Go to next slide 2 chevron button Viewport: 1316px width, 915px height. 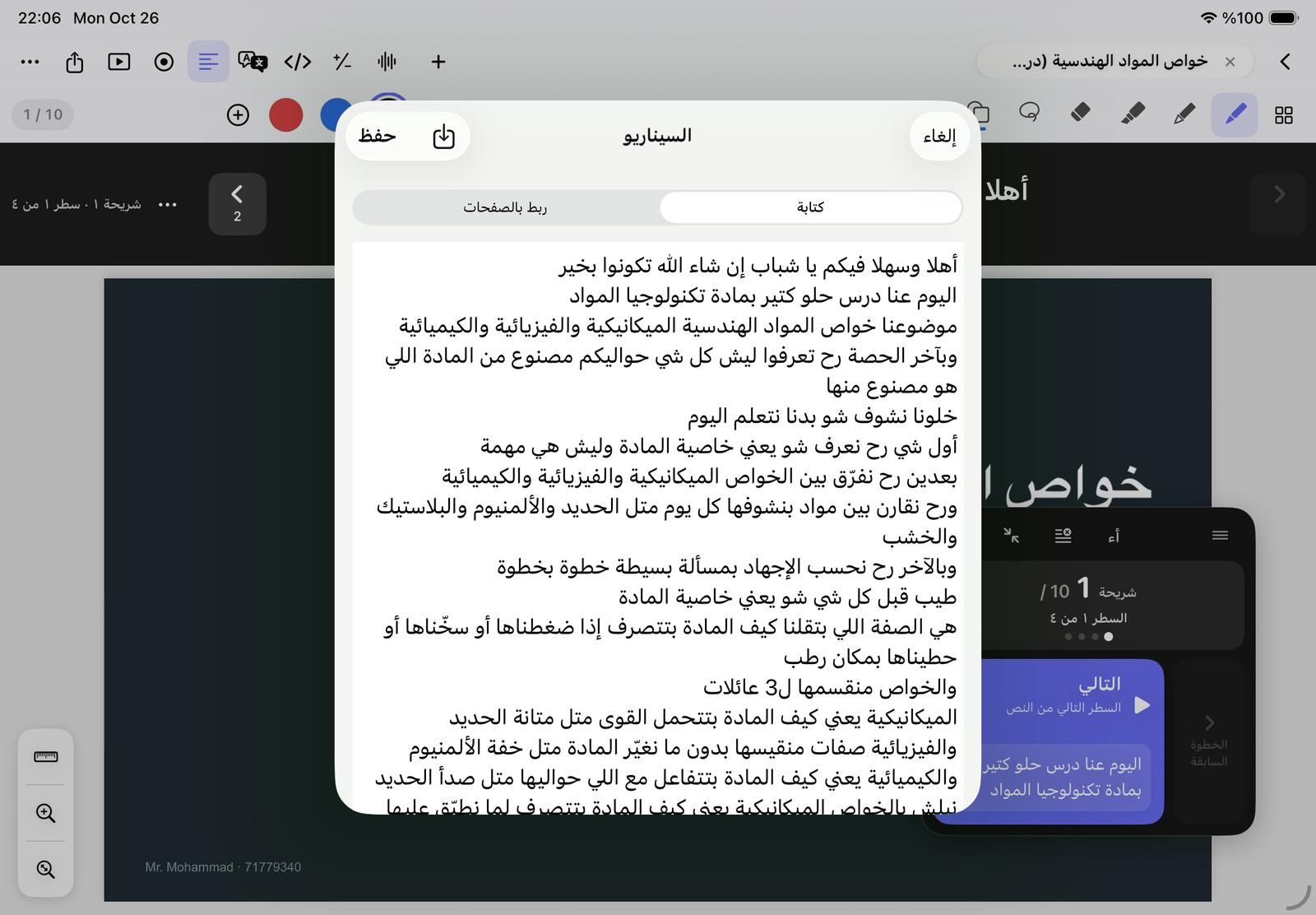[237, 204]
